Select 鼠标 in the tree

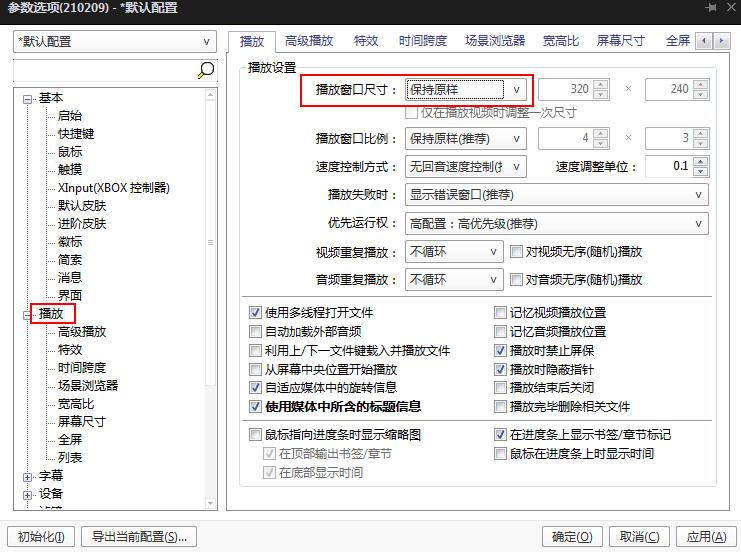click(70, 152)
